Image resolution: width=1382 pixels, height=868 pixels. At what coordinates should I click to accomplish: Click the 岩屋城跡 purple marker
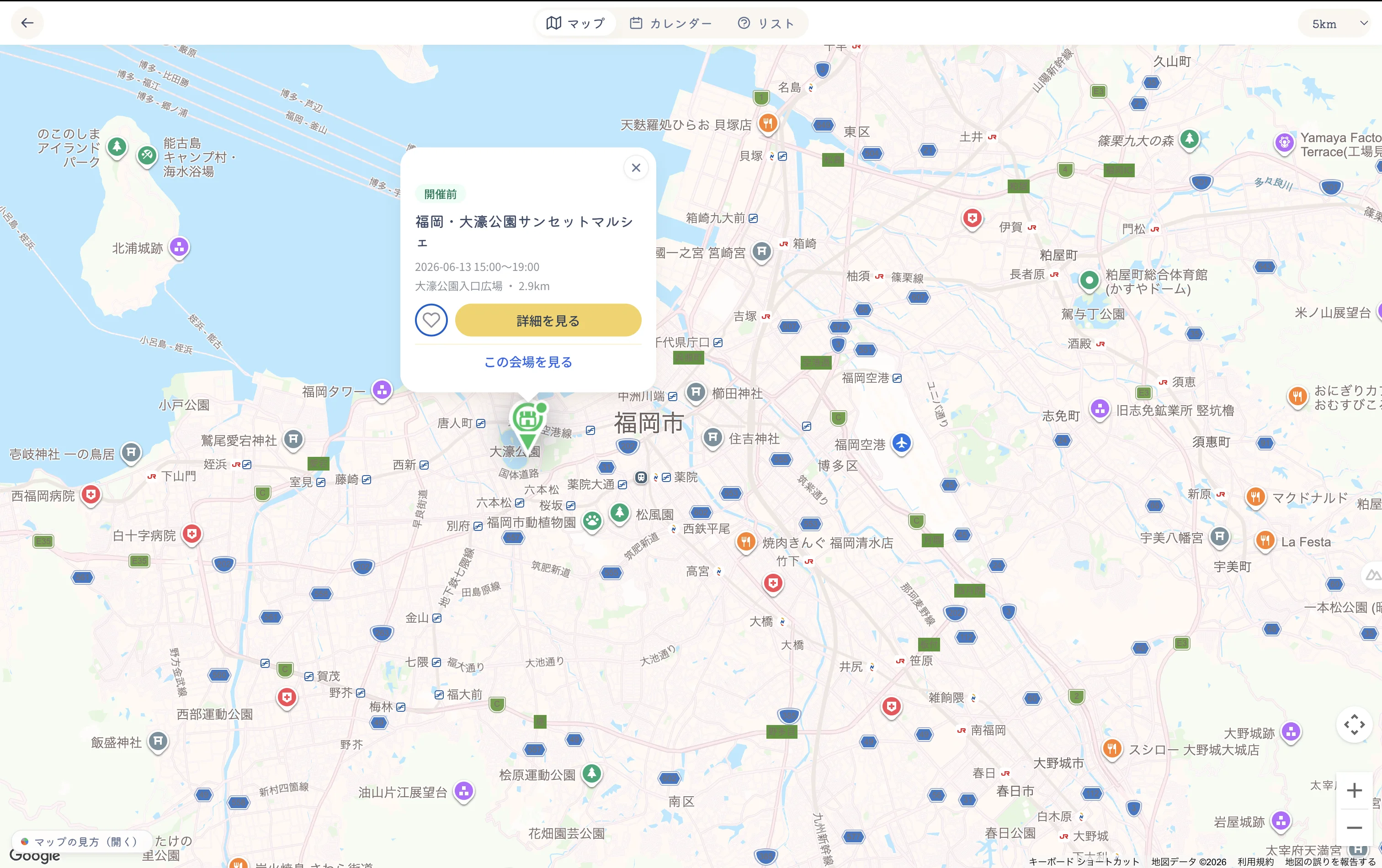[1281, 821]
